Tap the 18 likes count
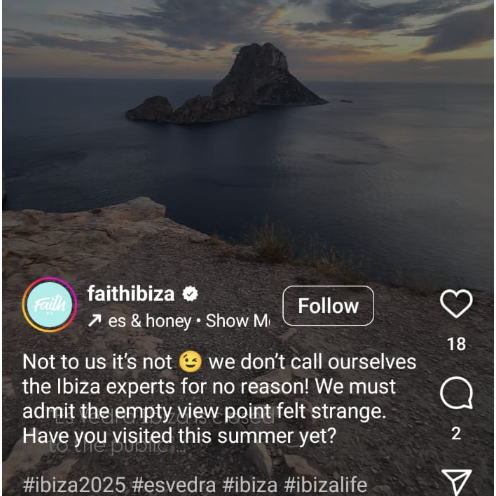Image resolution: width=496 pixels, height=496 pixels. click(456, 344)
